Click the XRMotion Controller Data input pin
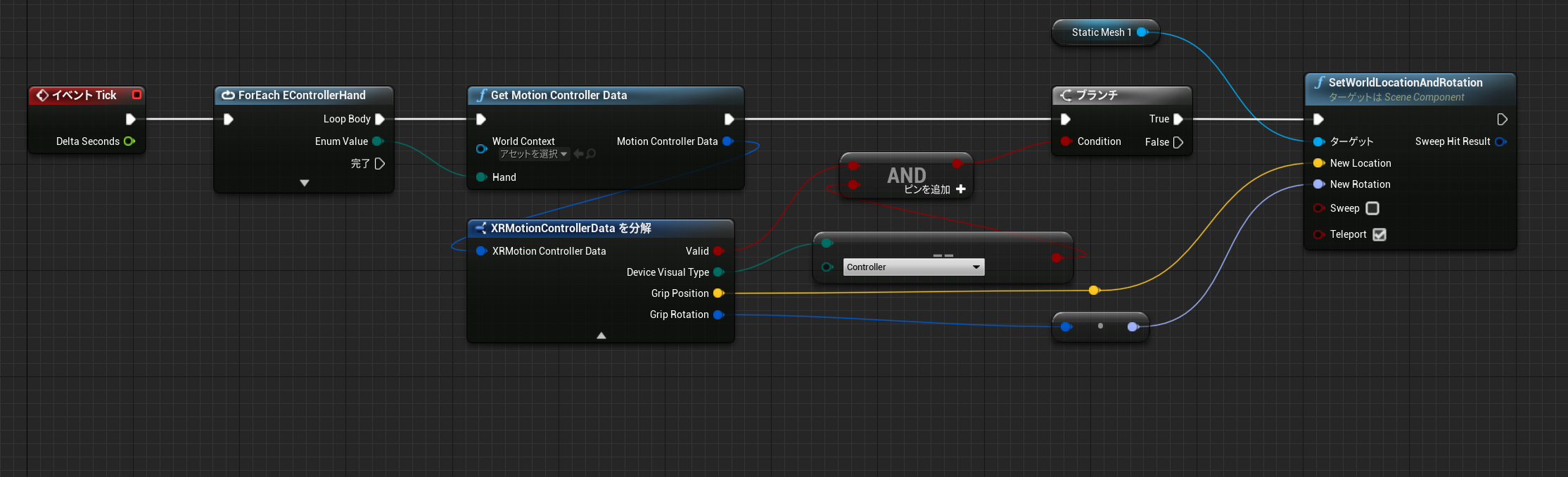Image resolution: width=1568 pixels, height=477 pixels. pyautogui.click(x=482, y=251)
